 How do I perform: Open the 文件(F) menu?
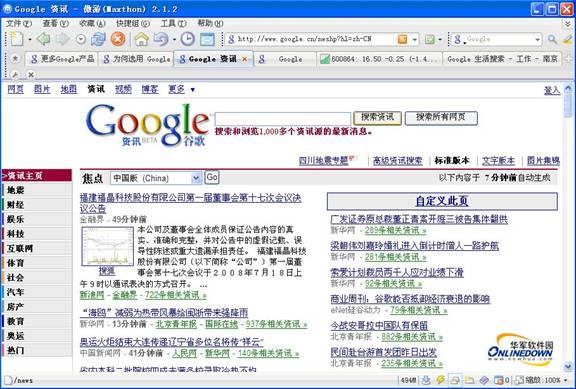pos(18,23)
